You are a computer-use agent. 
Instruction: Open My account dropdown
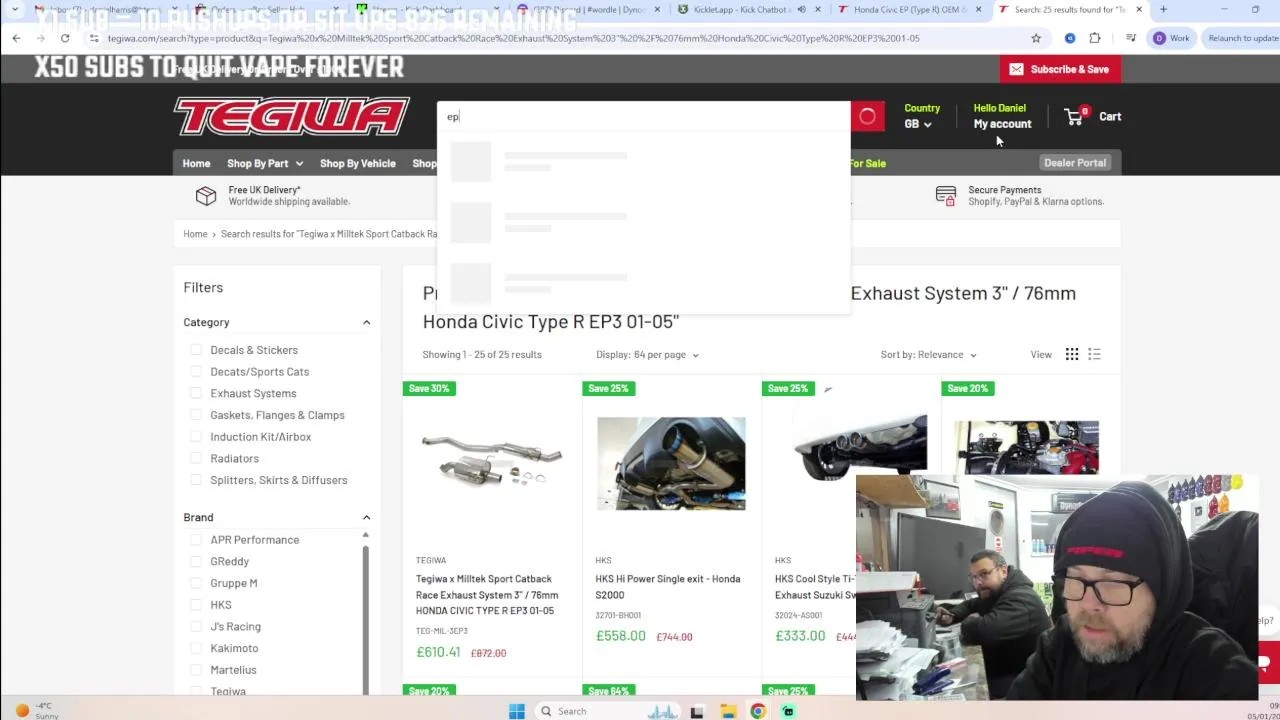(x=1002, y=124)
